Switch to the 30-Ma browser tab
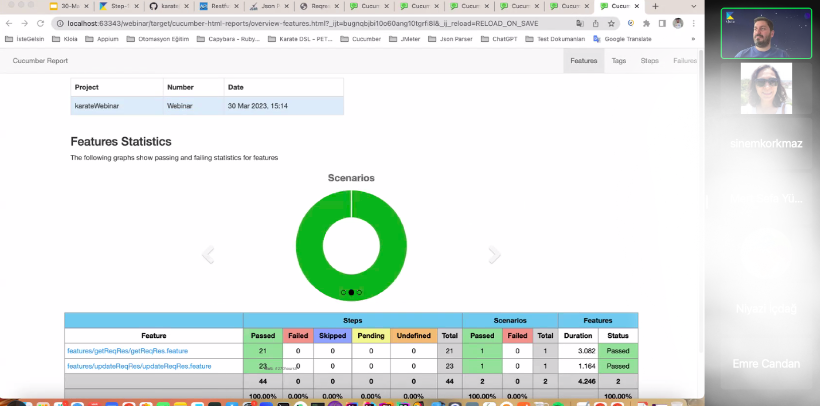Screen dimensions: 820x406 [x=71, y=6]
